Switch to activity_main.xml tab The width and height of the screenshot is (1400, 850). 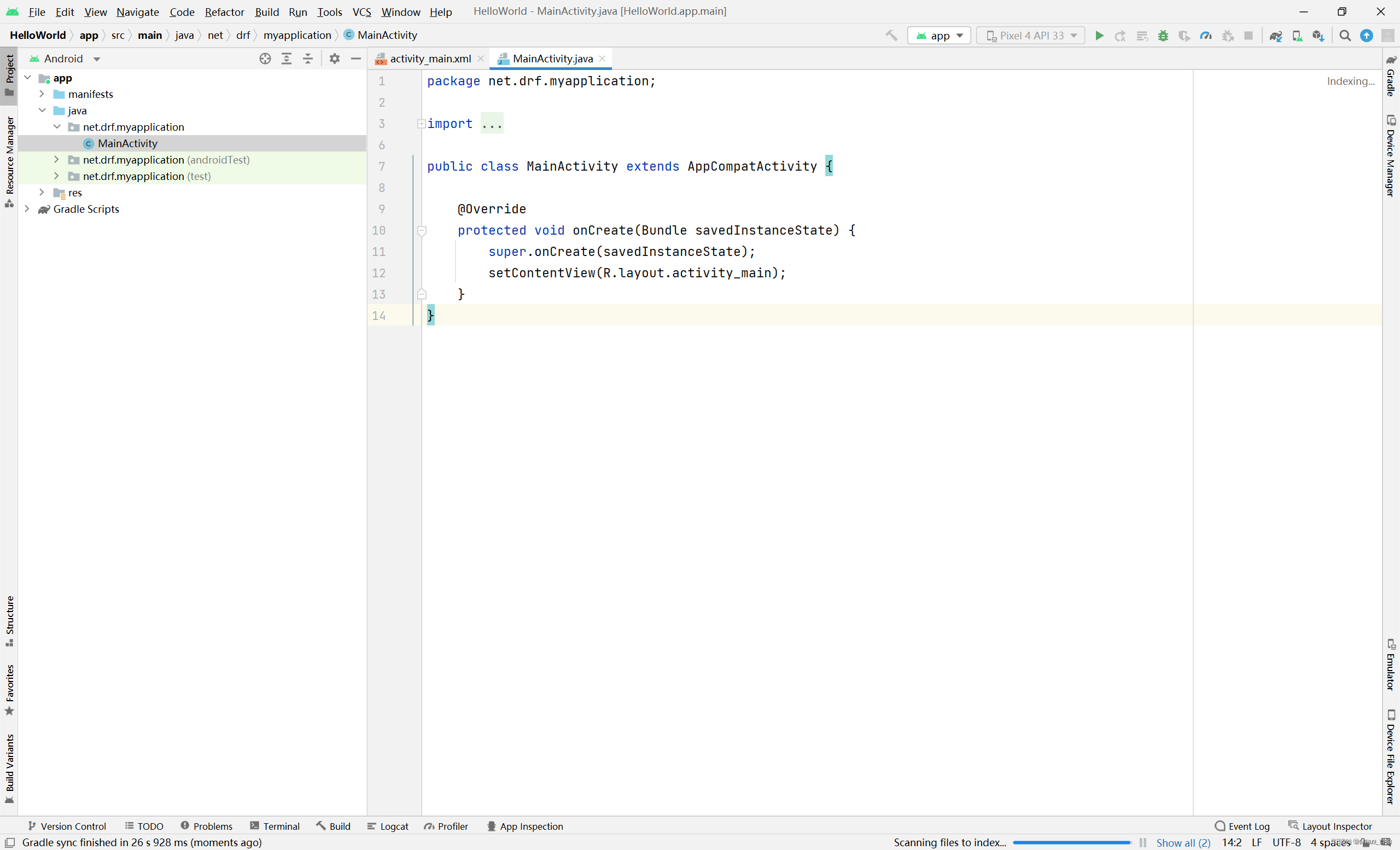429,59
